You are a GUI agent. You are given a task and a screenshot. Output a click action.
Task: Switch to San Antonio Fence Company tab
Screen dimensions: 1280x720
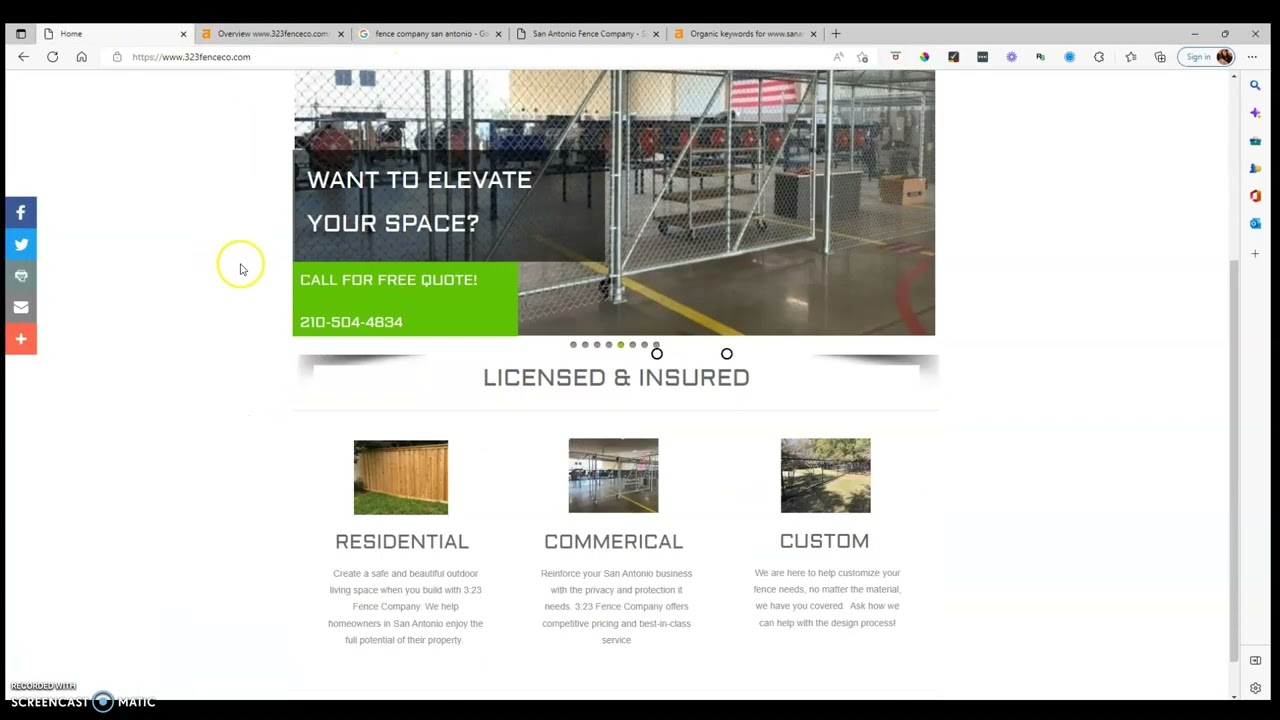point(588,34)
